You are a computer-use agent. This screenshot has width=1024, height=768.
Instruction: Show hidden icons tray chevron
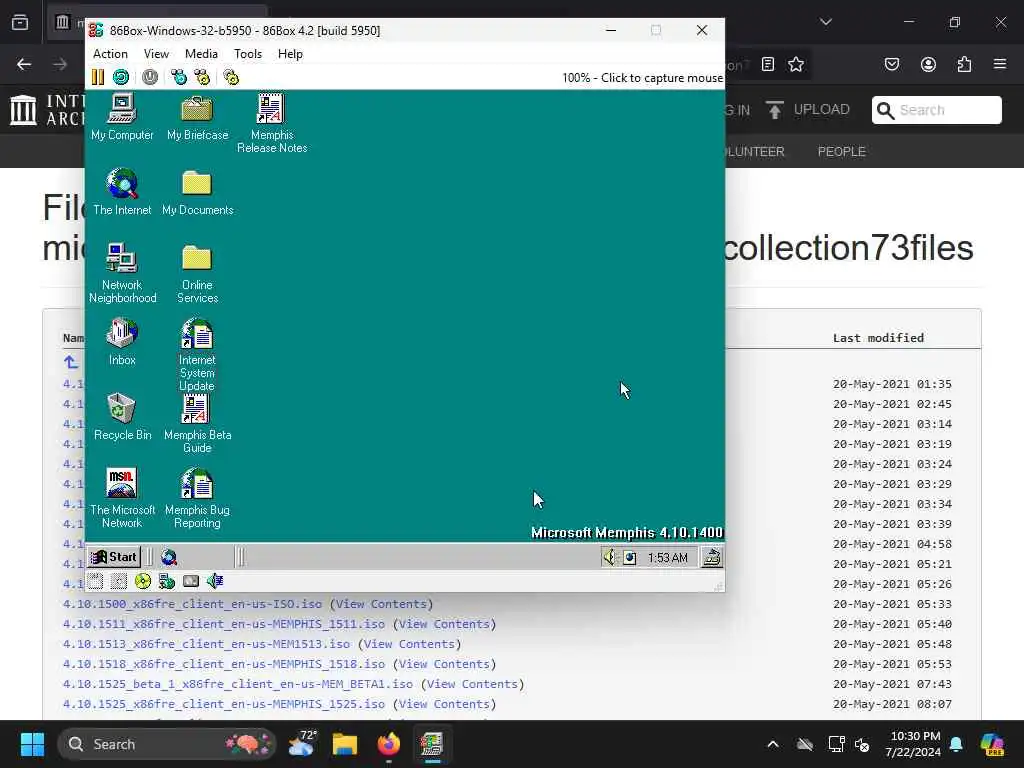click(773, 744)
